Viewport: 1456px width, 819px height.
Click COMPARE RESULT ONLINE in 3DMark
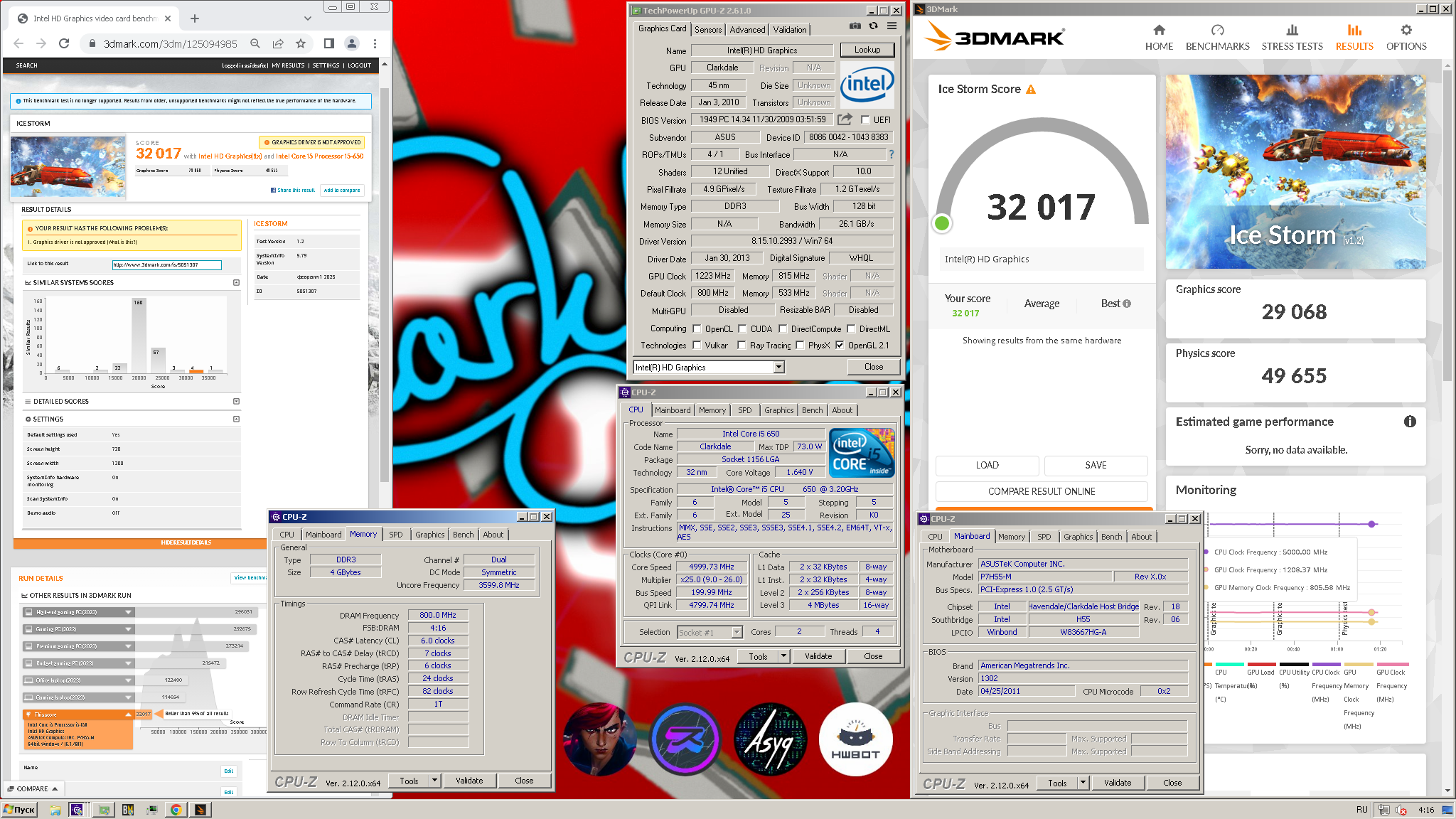pos(1042,491)
